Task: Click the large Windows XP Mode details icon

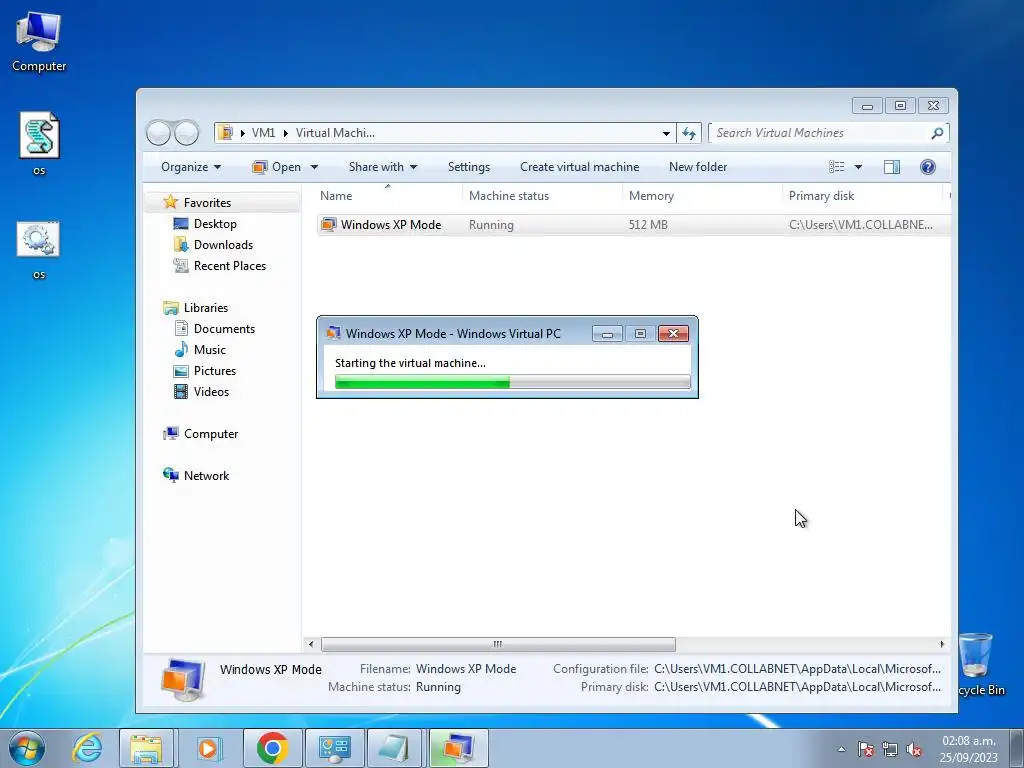Action: click(x=183, y=679)
